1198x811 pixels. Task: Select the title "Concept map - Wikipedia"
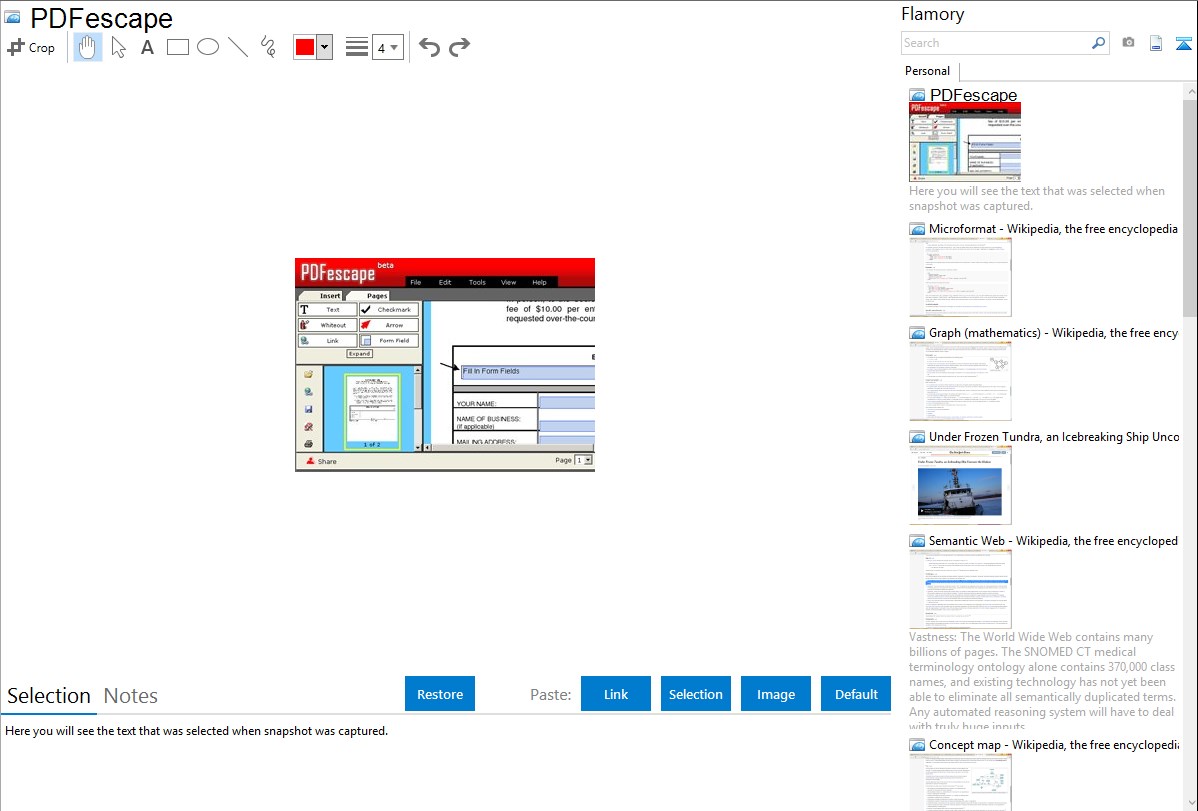click(x=1054, y=745)
